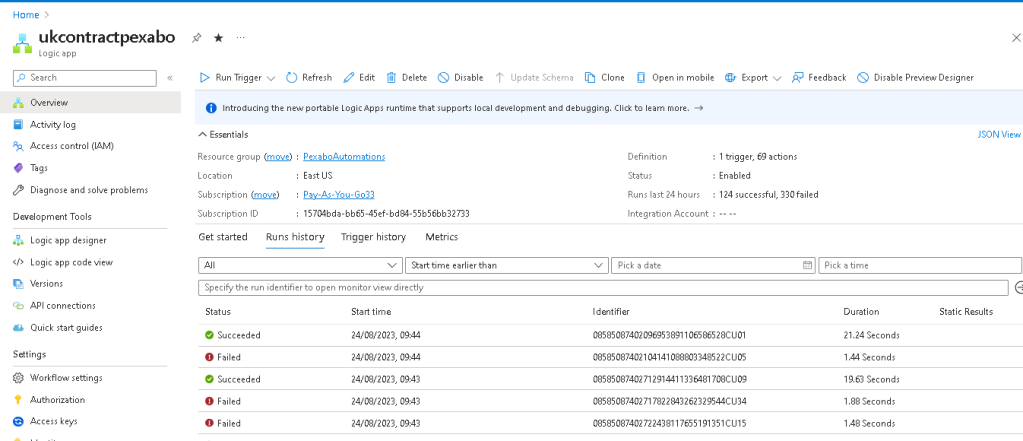Open the Failed run lasting 1.88 Seconds

coord(609,401)
